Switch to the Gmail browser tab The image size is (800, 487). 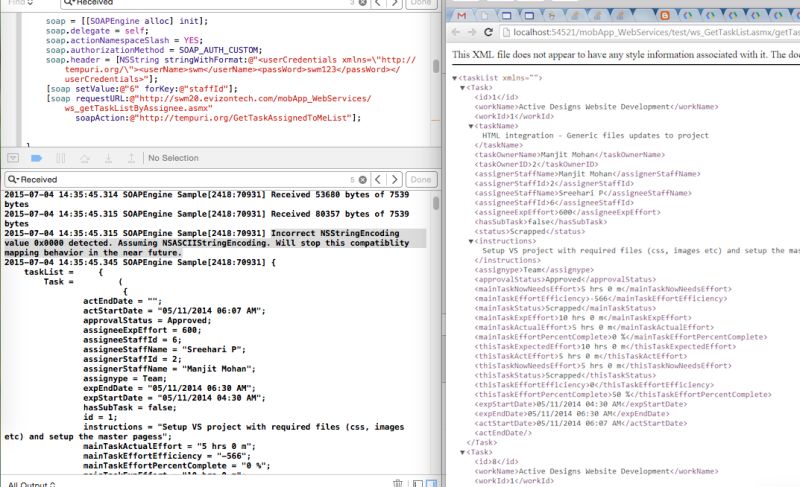(x=462, y=15)
